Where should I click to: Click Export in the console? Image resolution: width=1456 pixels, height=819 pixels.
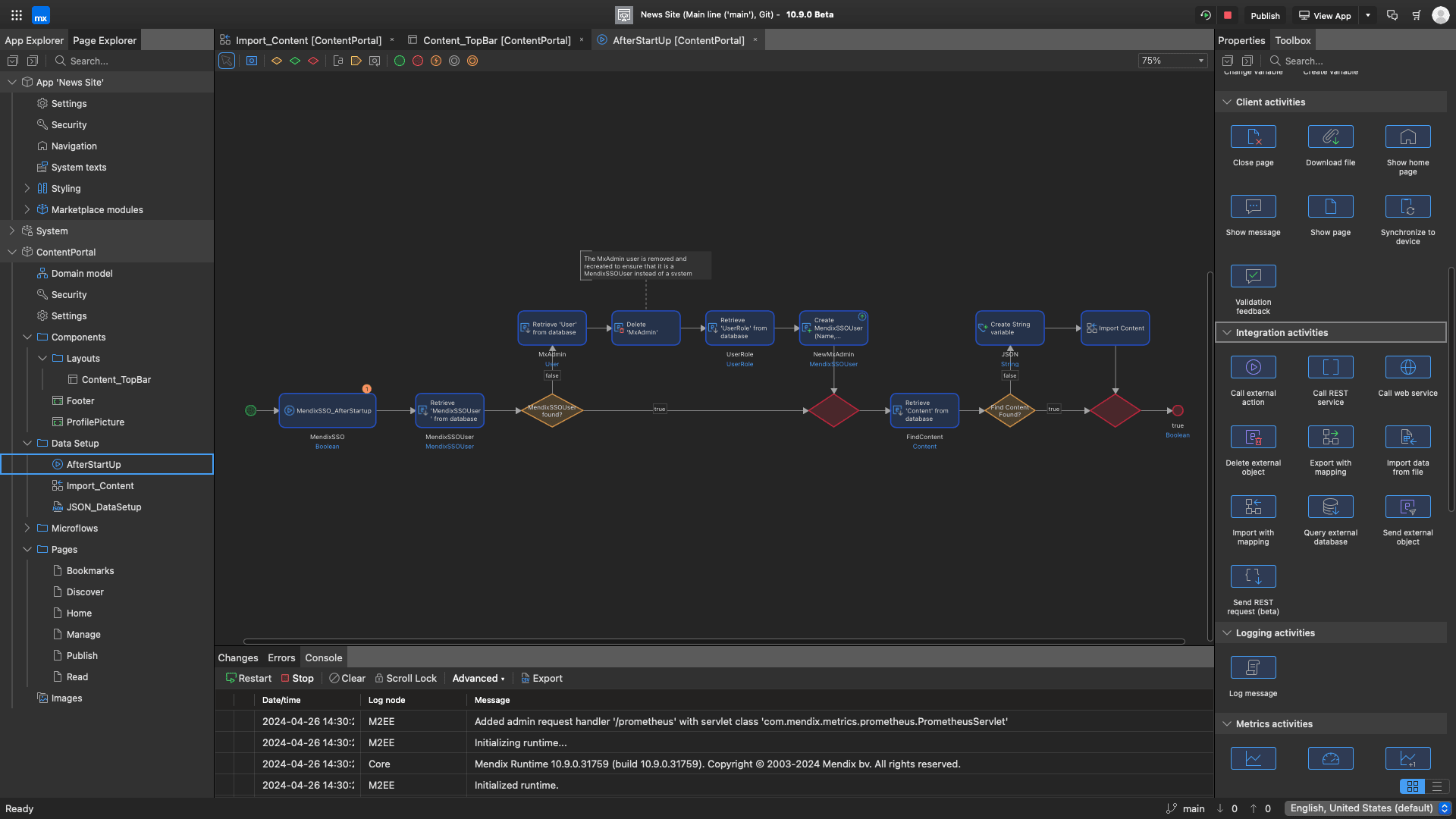click(541, 678)
